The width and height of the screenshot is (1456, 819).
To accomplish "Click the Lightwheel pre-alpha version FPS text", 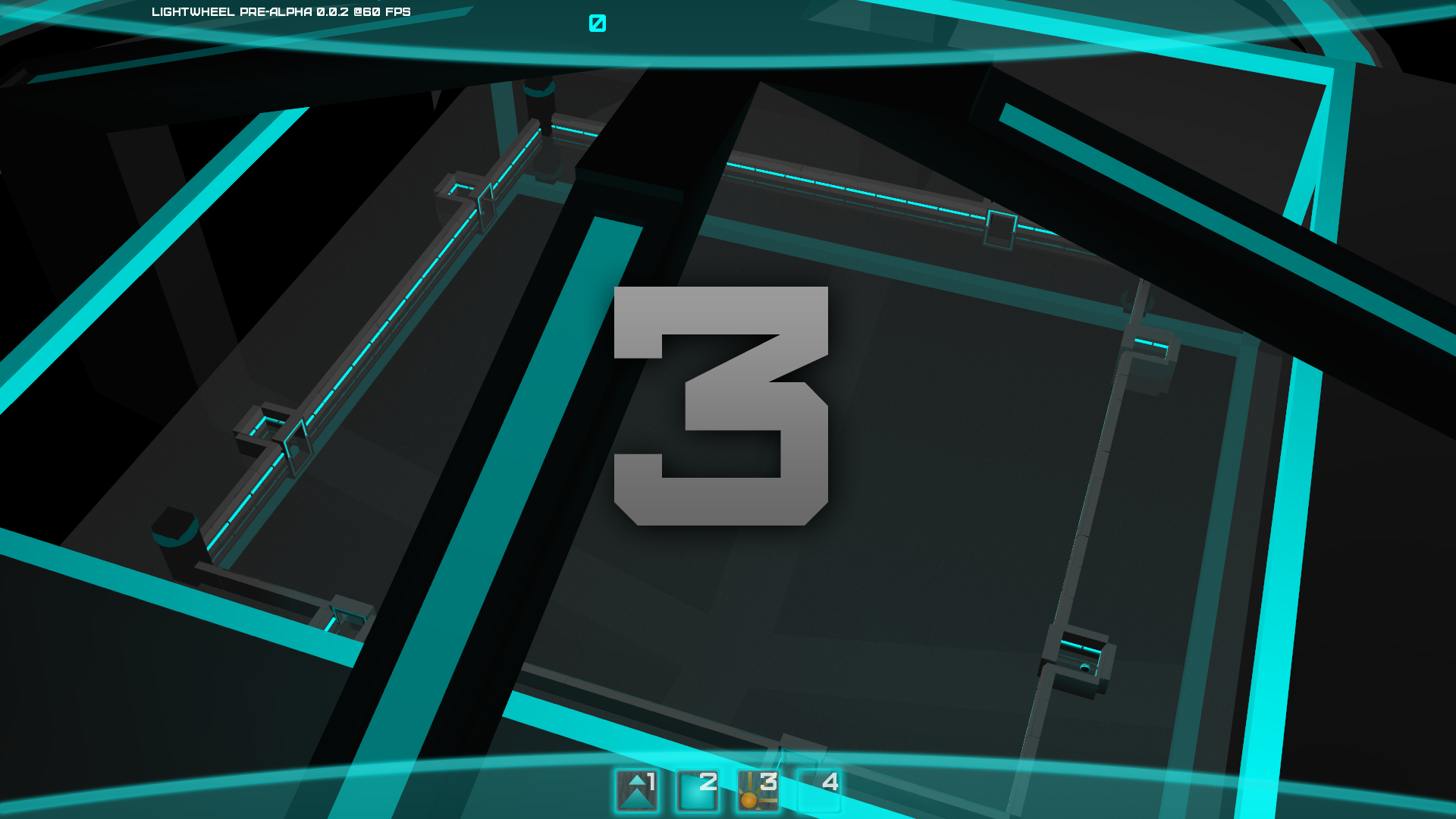I will point(281,12).
